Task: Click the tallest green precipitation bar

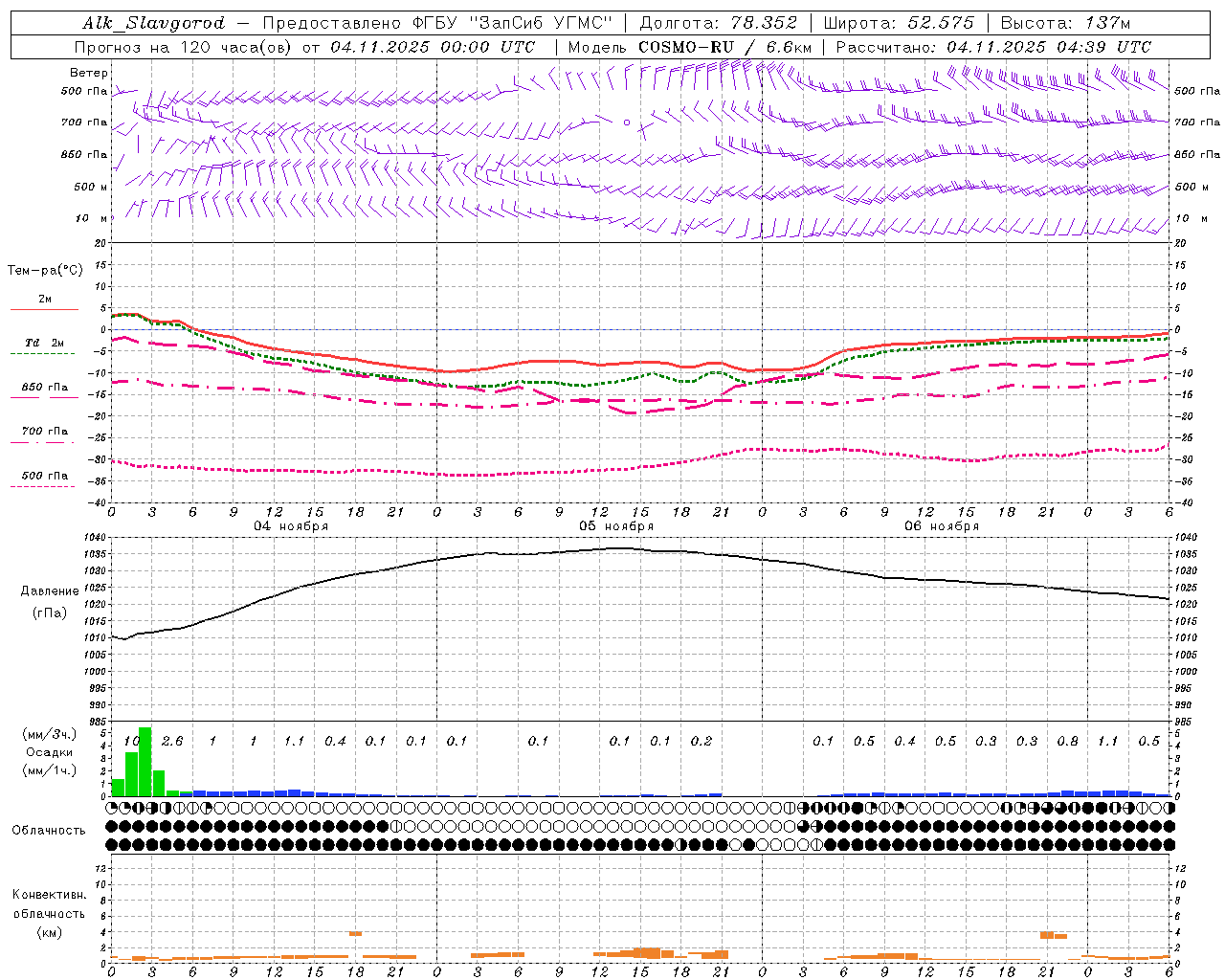Action: [x=145, y=762]
